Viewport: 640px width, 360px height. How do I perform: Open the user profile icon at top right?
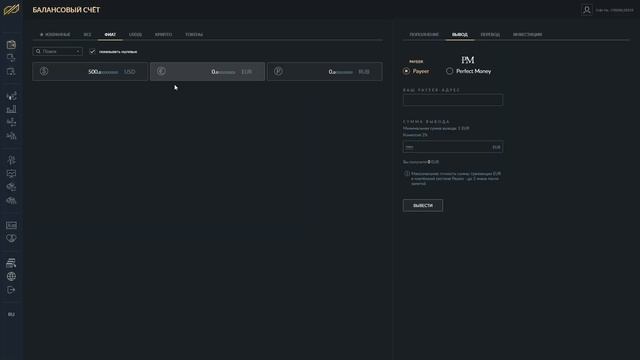tap(587, 10)
